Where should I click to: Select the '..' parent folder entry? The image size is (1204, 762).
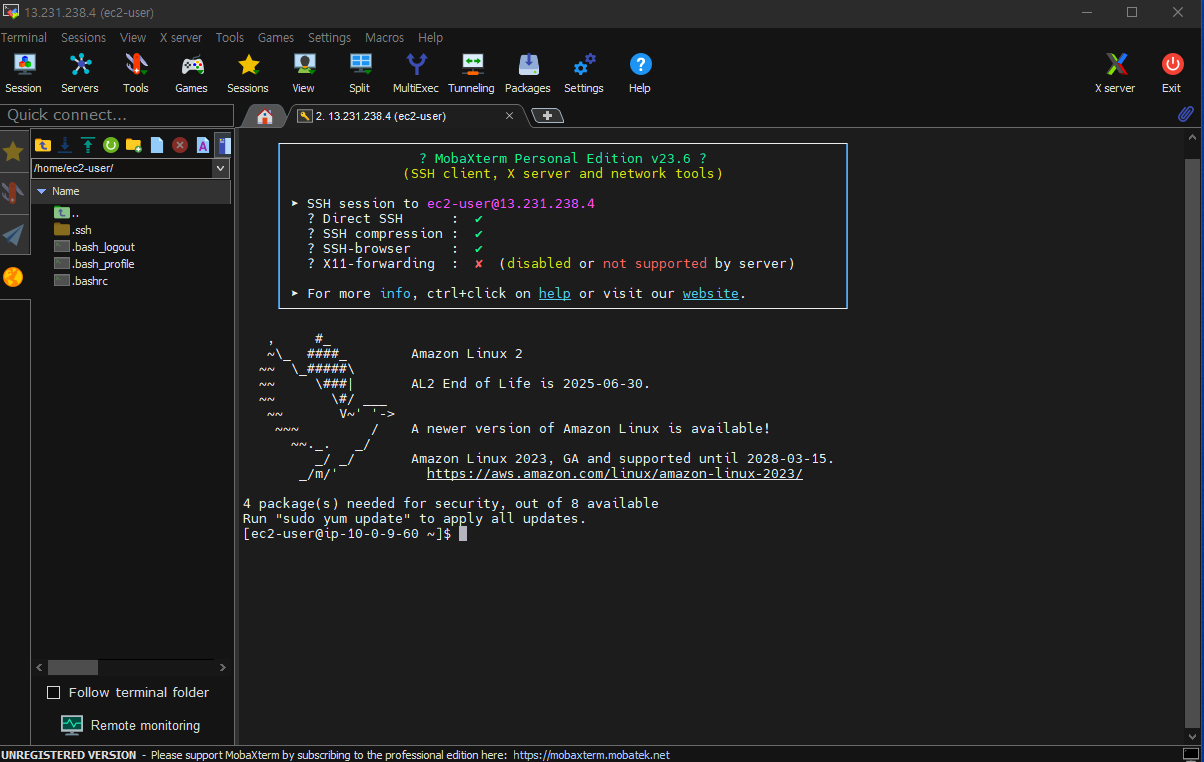click(67, 213)
